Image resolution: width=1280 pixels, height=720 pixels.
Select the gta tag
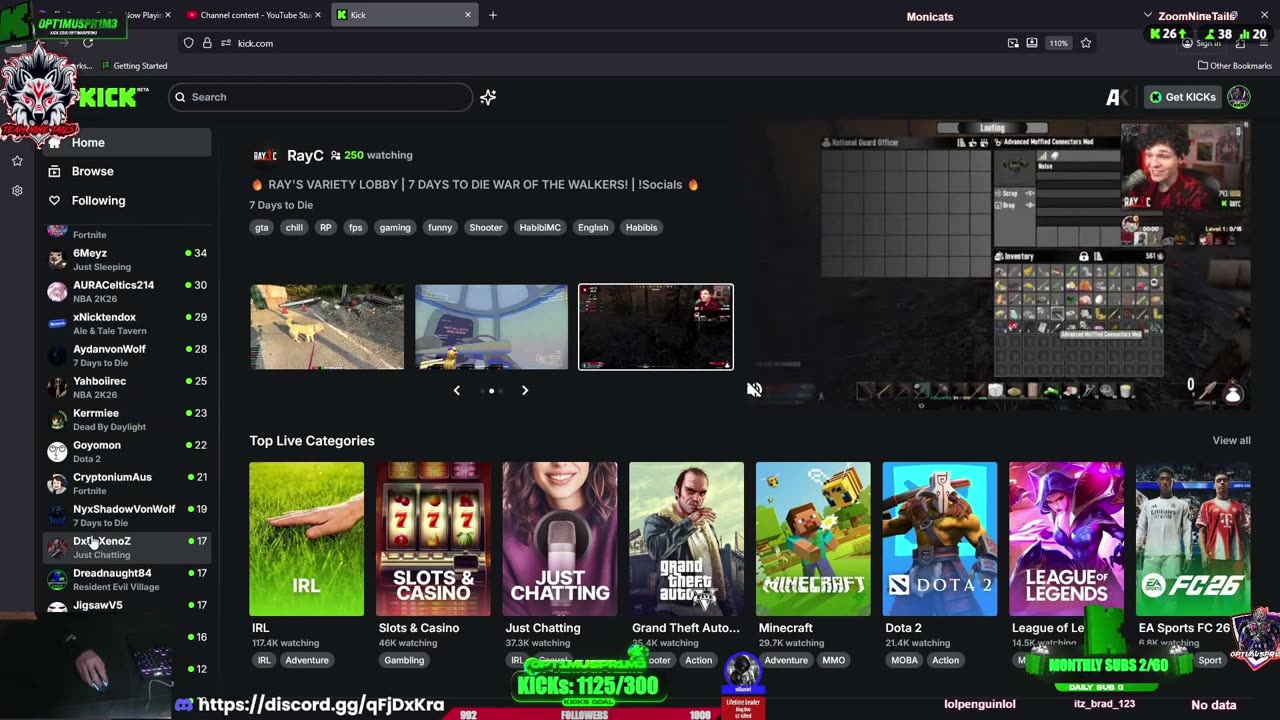click(262, 227)
